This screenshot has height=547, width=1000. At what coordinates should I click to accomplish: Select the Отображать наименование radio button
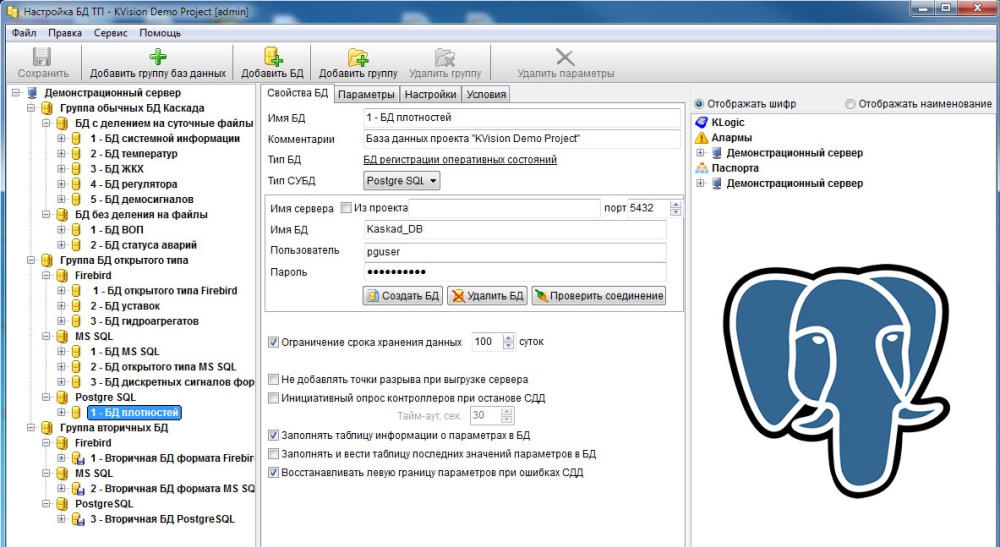(x=850, y=104)
